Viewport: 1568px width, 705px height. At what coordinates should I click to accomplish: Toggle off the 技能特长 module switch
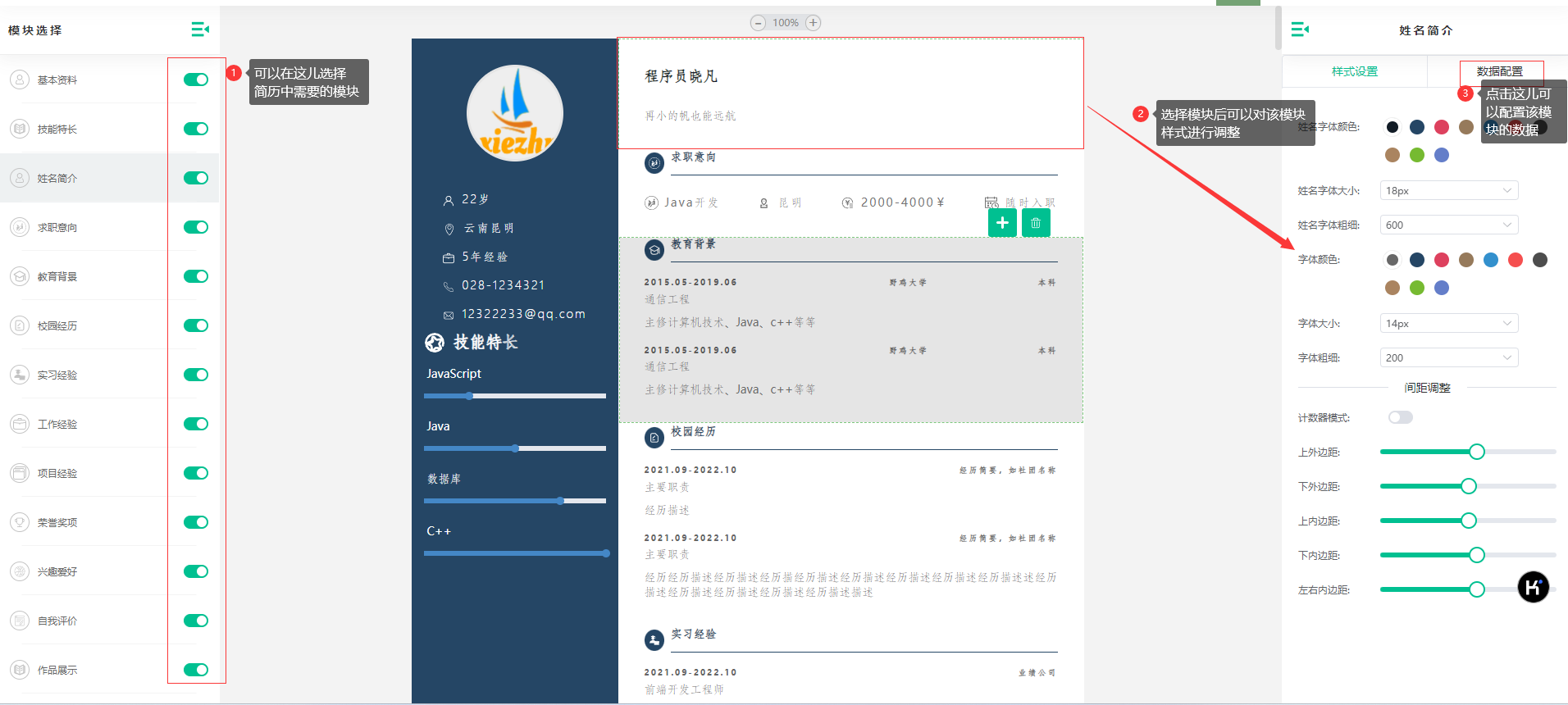[x=196, y=129]
